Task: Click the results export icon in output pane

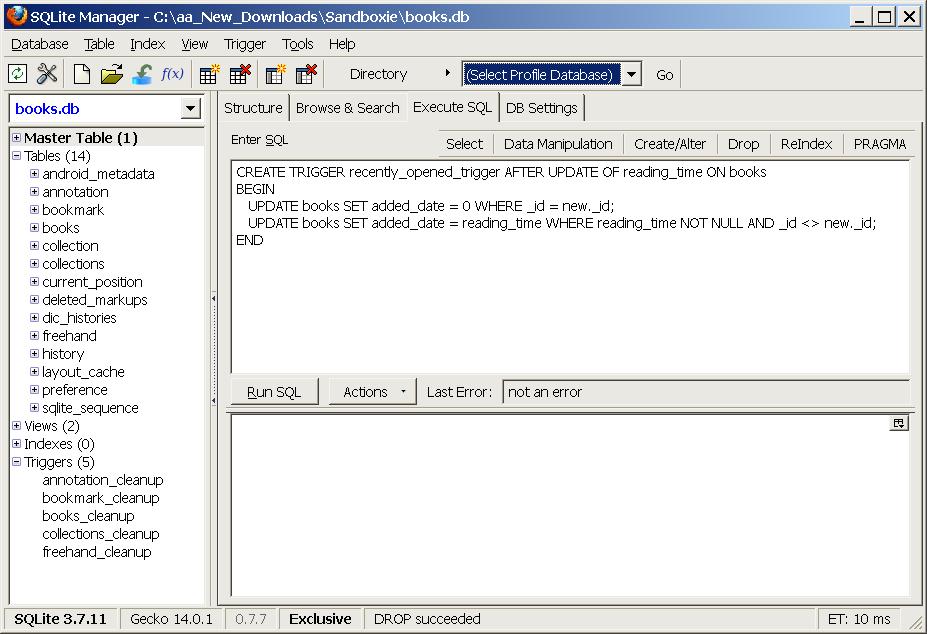Action: (899, 423)
